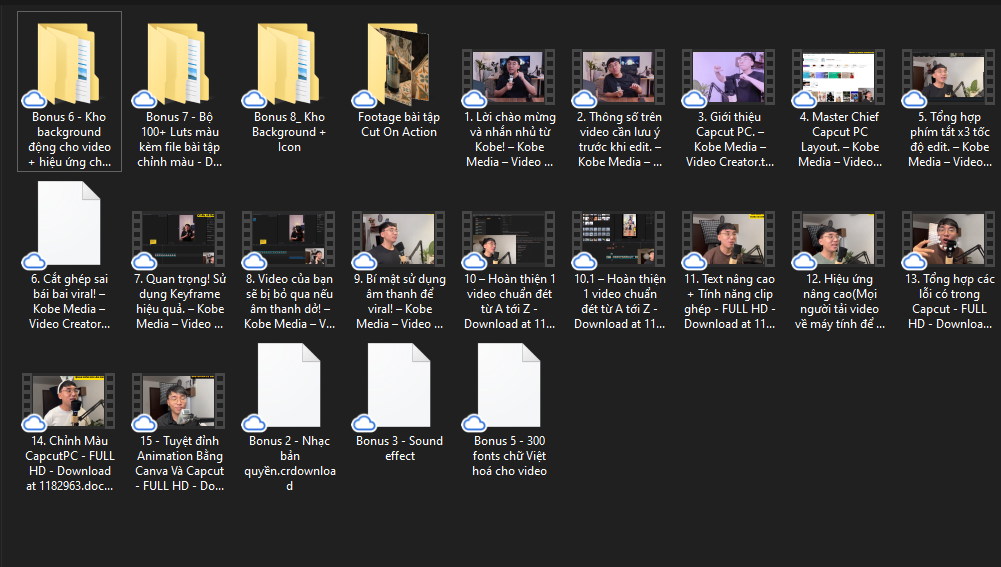1001x567 pixels.
Task: Select video thumbnail 4. Master Chief Capcut PC Layout
Action: [x=838, y=77]
